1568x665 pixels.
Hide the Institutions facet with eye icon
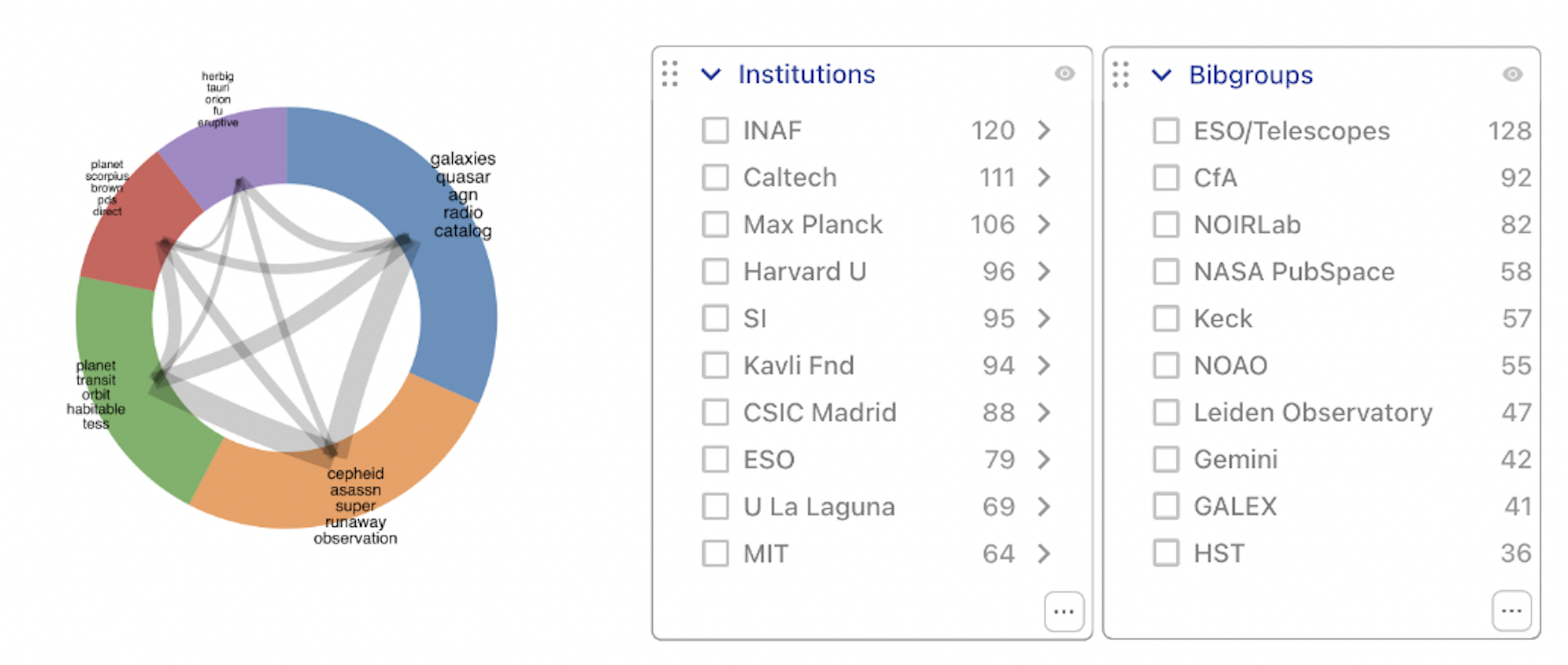pos(1065,73)
